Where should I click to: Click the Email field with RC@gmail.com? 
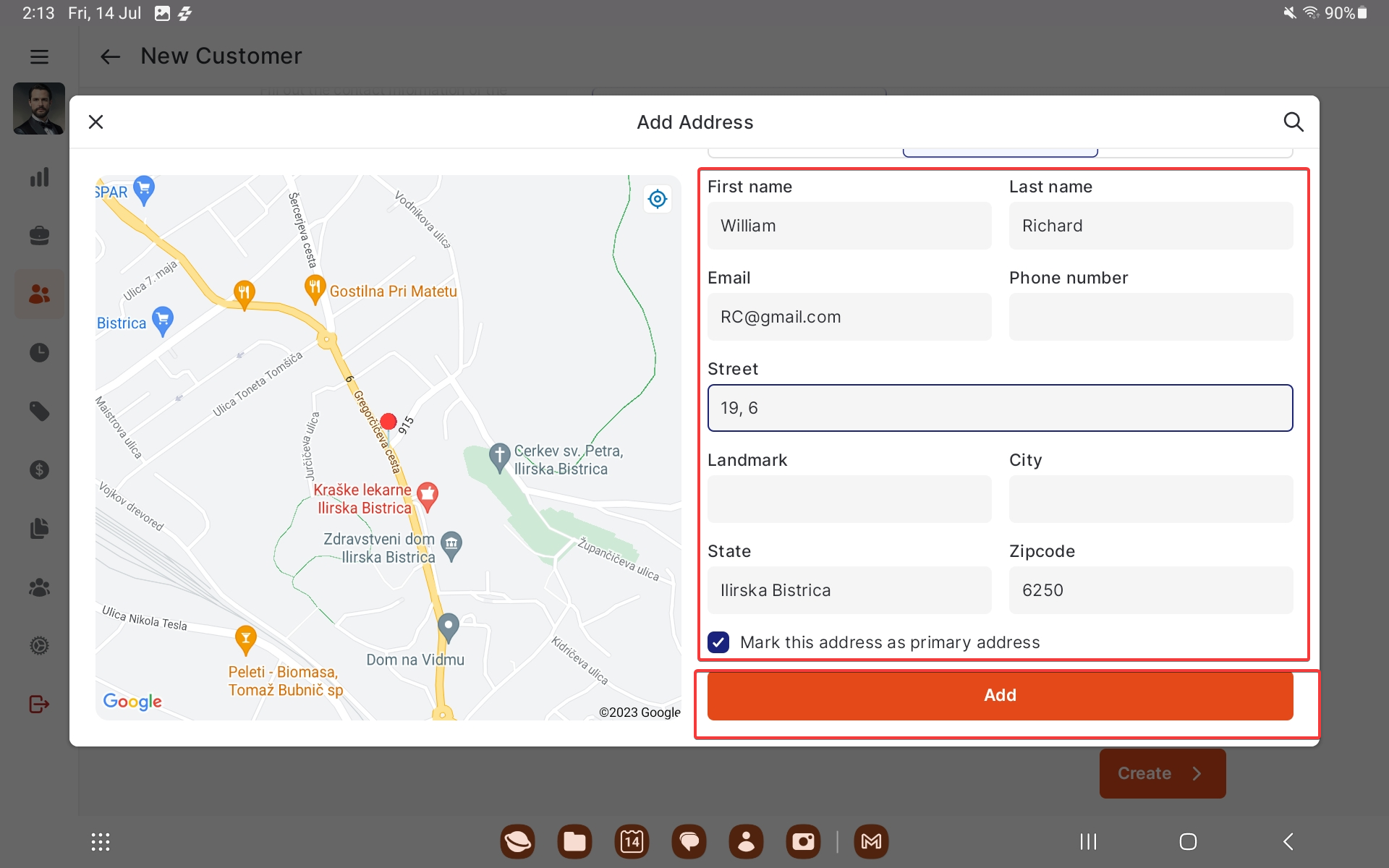849,317
